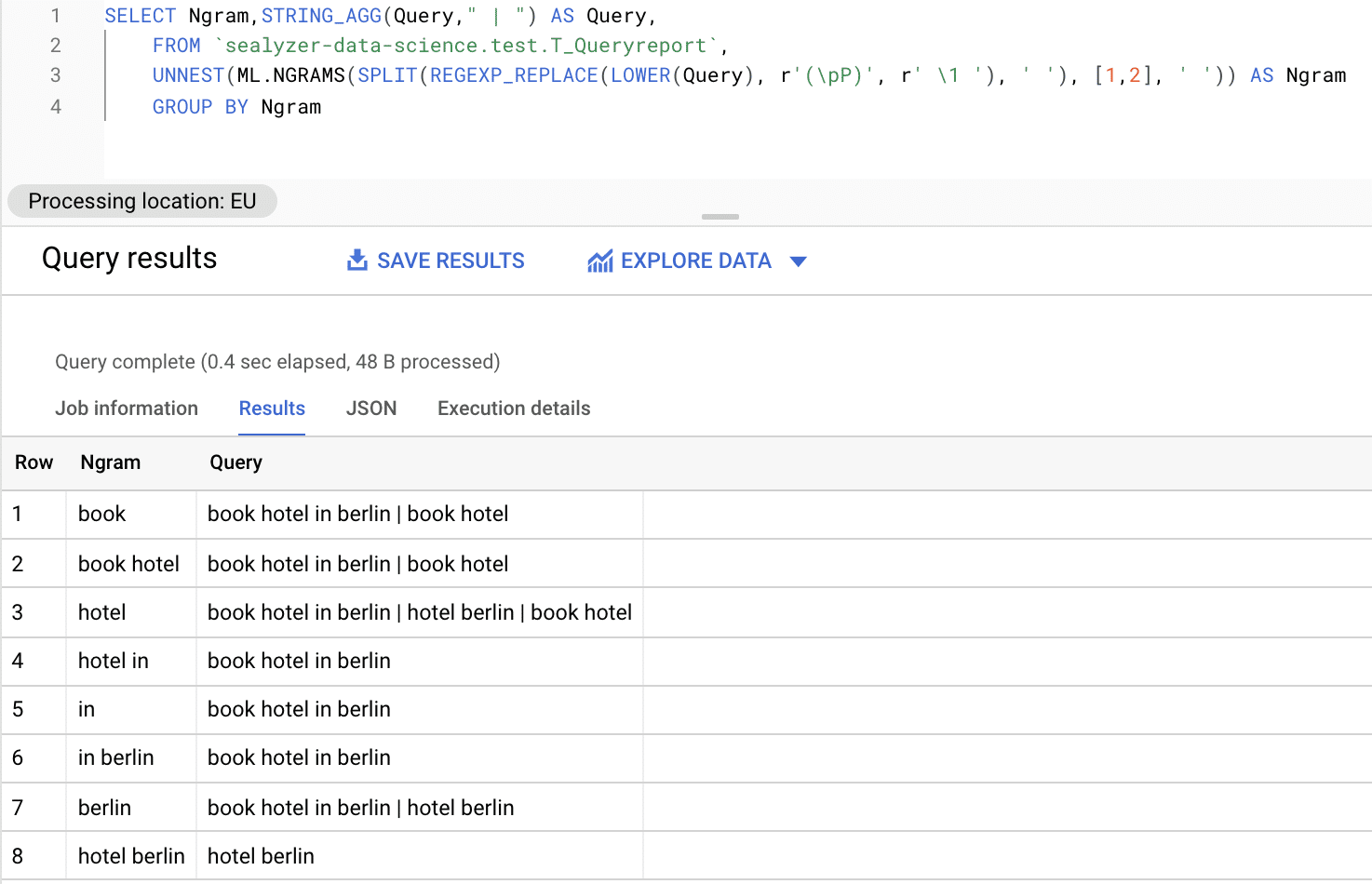Image resolution: width=1372 pixels, height=884 pixels.
Task: Click line number 3 in the editor gutter
Action: (x=56, y=75)
